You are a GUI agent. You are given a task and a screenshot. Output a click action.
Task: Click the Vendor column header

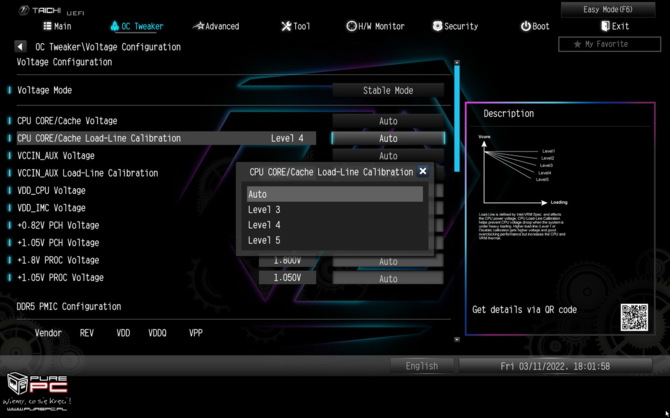click(x=48, y=333)
